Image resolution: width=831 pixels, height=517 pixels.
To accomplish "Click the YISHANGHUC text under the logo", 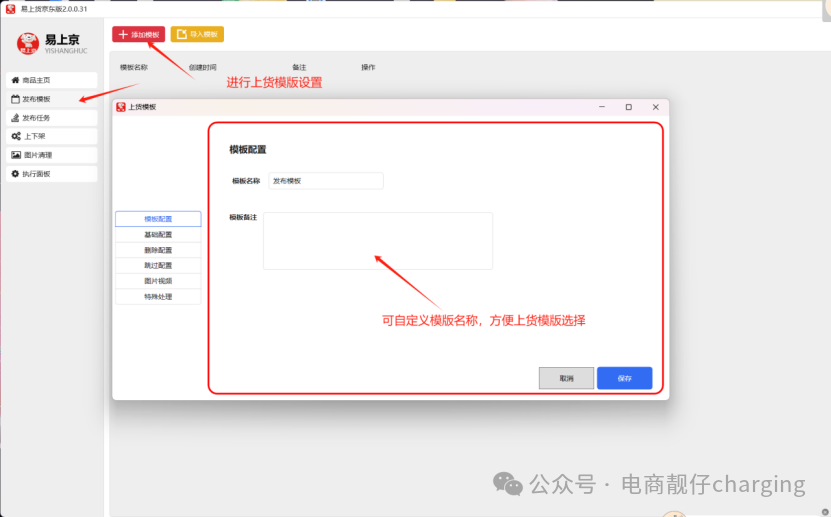I will pos(66,51).
